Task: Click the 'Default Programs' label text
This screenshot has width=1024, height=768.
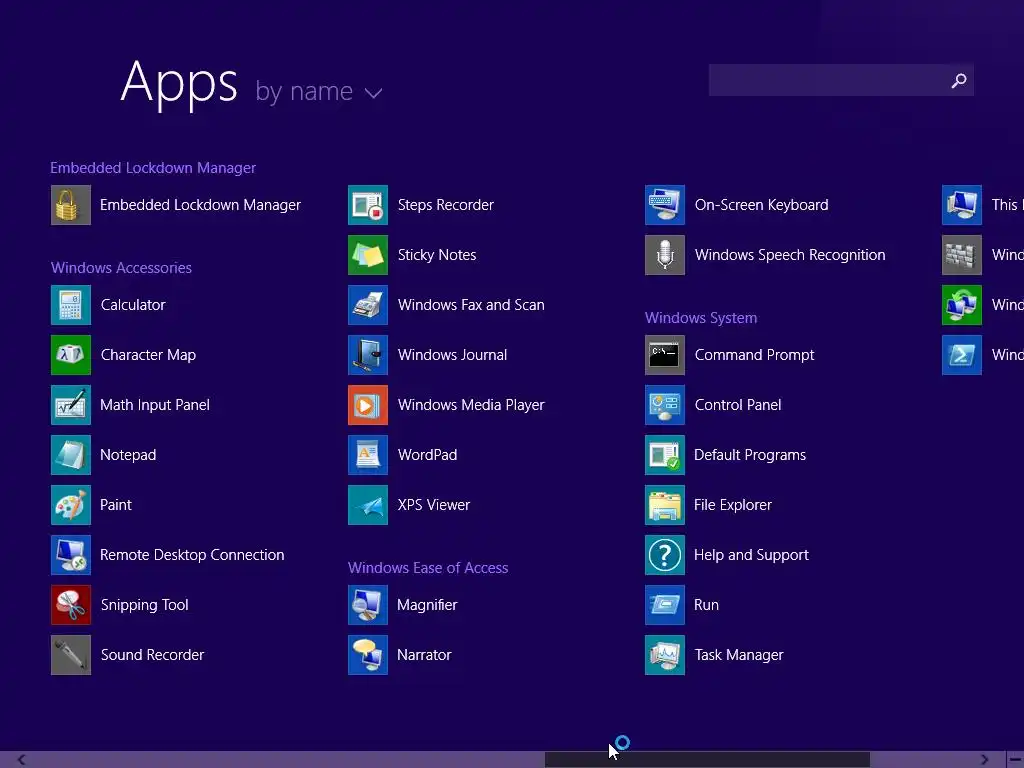Action: coord(750,455)
